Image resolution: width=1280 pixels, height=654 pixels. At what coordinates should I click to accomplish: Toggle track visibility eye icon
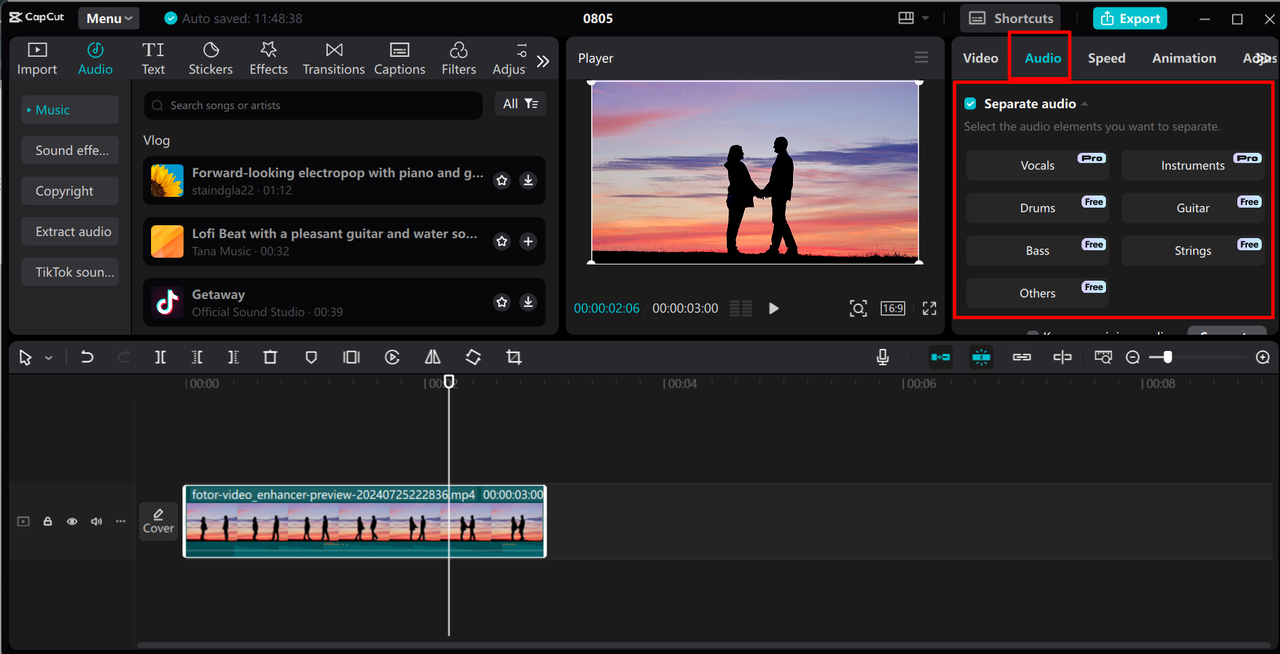click(x=72, y=521)
